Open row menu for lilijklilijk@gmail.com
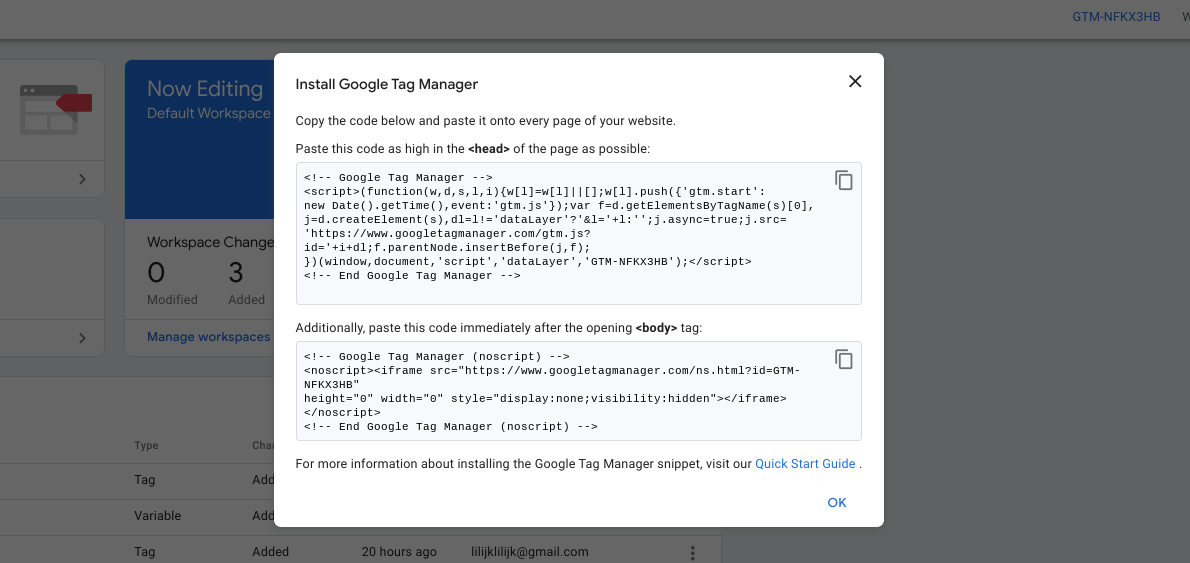 (x=691, y=553)
